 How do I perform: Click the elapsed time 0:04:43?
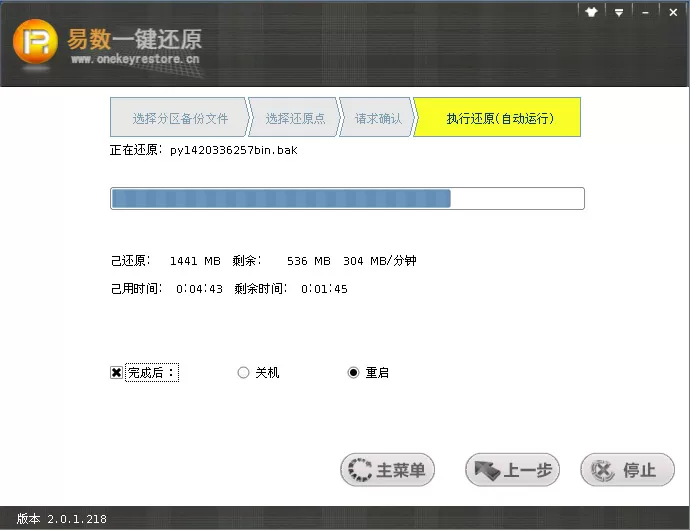click(199, 289)
